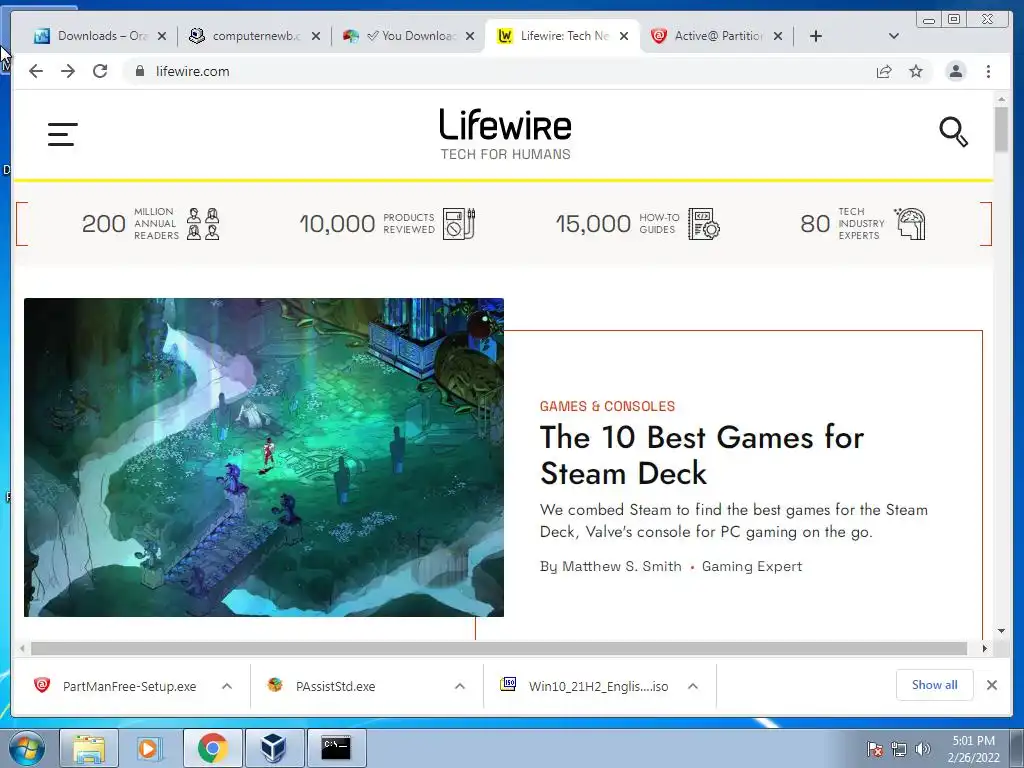Open the Chrome profile avatar
The height and width of the screenshot is (768, 1024).
pyautogui.click(x=955, y=71)
